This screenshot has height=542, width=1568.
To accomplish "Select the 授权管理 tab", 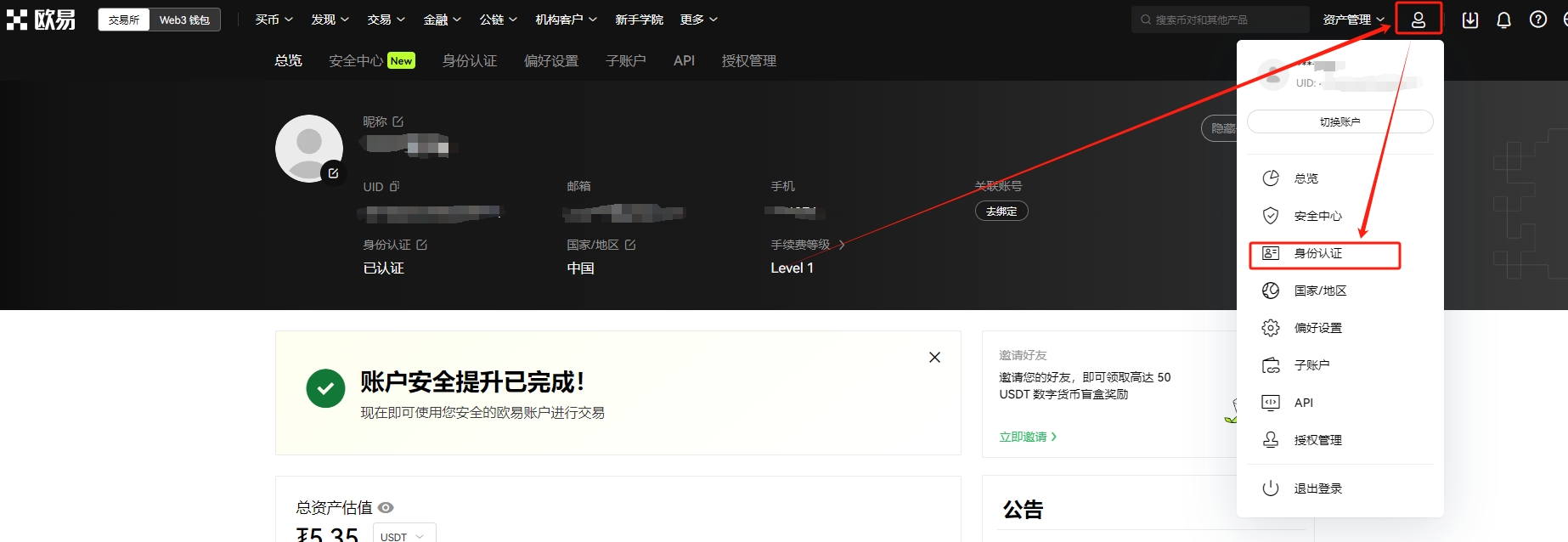I will tap(749, 60).
